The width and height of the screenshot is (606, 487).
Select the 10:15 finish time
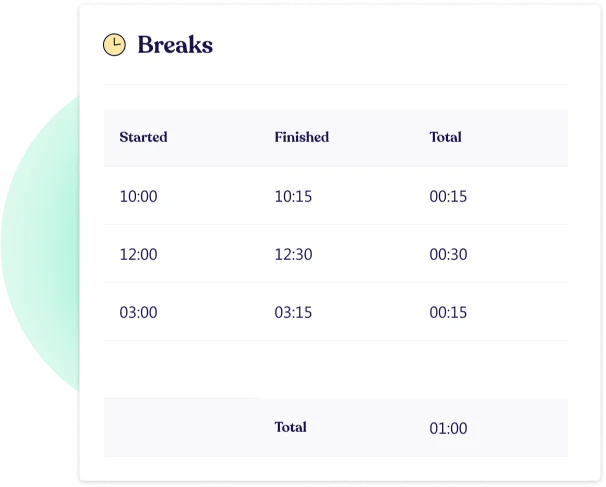293,196
